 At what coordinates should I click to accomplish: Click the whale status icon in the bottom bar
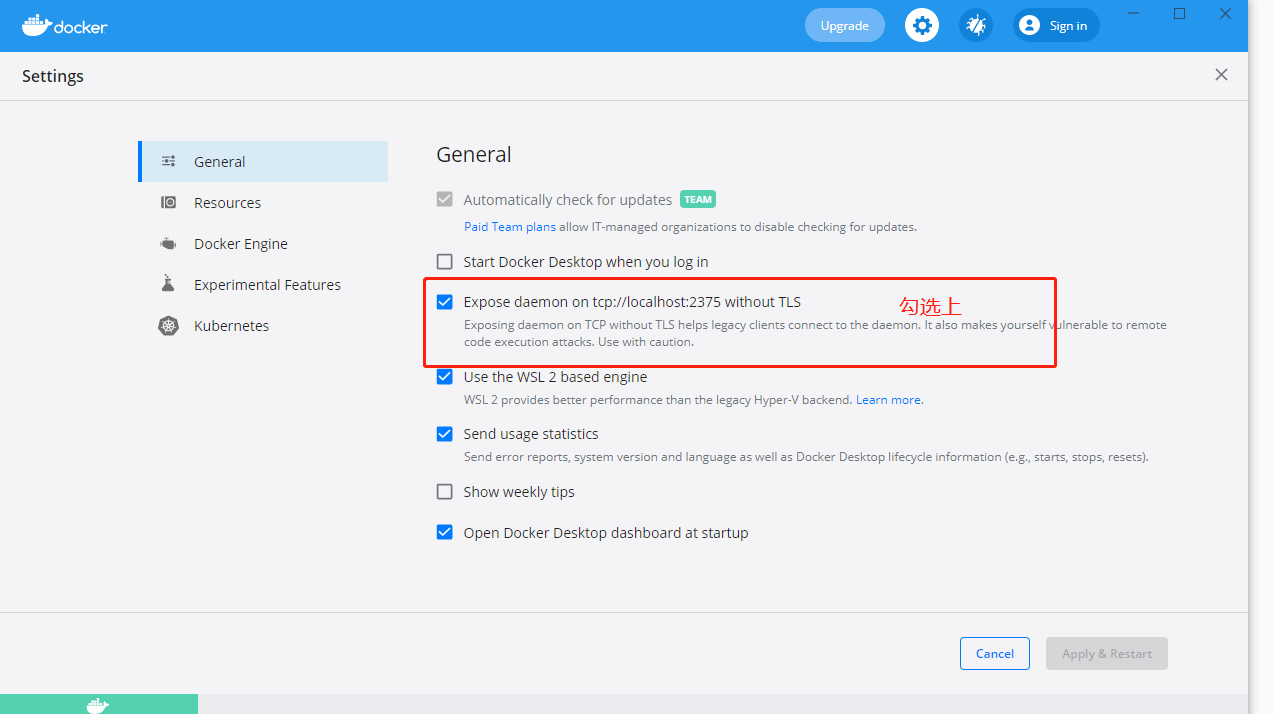(98, 705)
